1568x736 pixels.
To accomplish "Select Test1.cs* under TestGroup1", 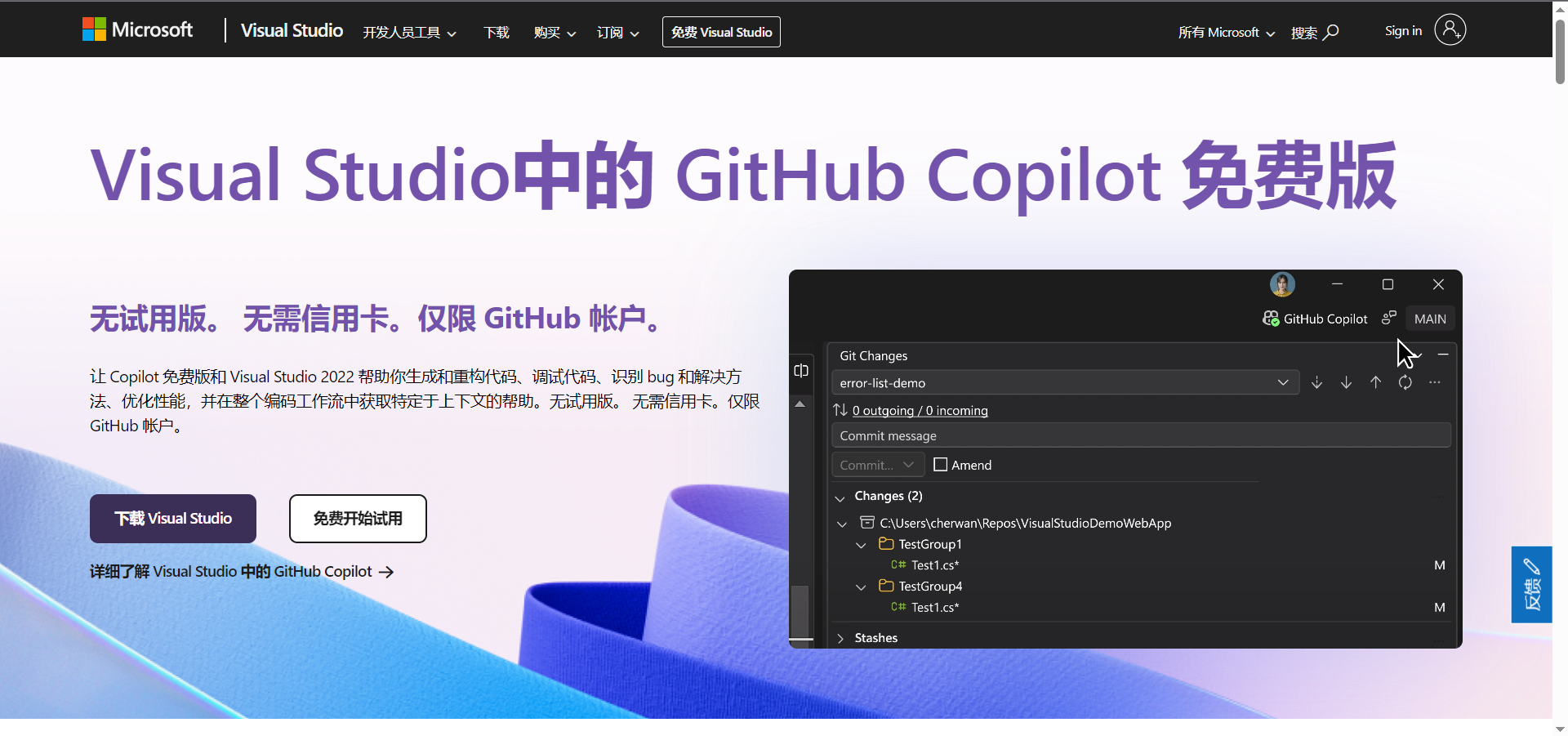I will click(x=935, y=565).
